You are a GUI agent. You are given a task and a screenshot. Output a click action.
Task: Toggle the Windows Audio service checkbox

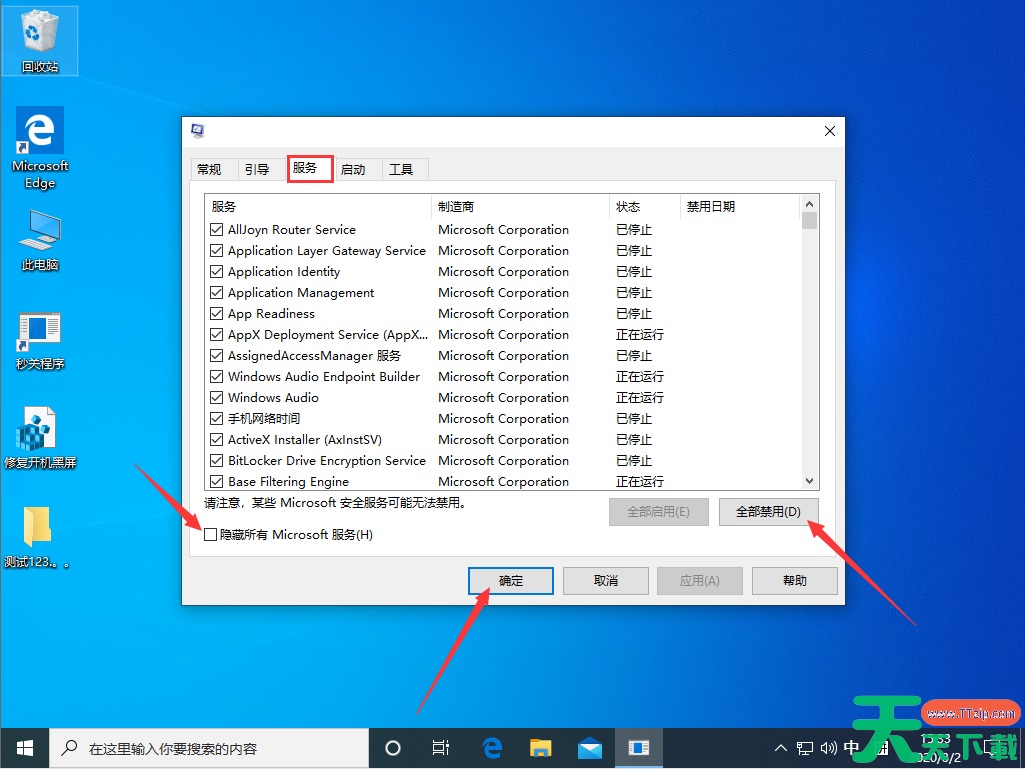(217, 398)
